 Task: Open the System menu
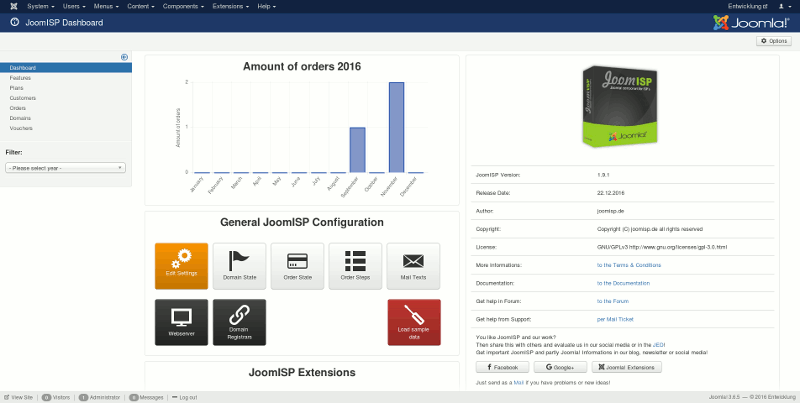pos(41,6)
